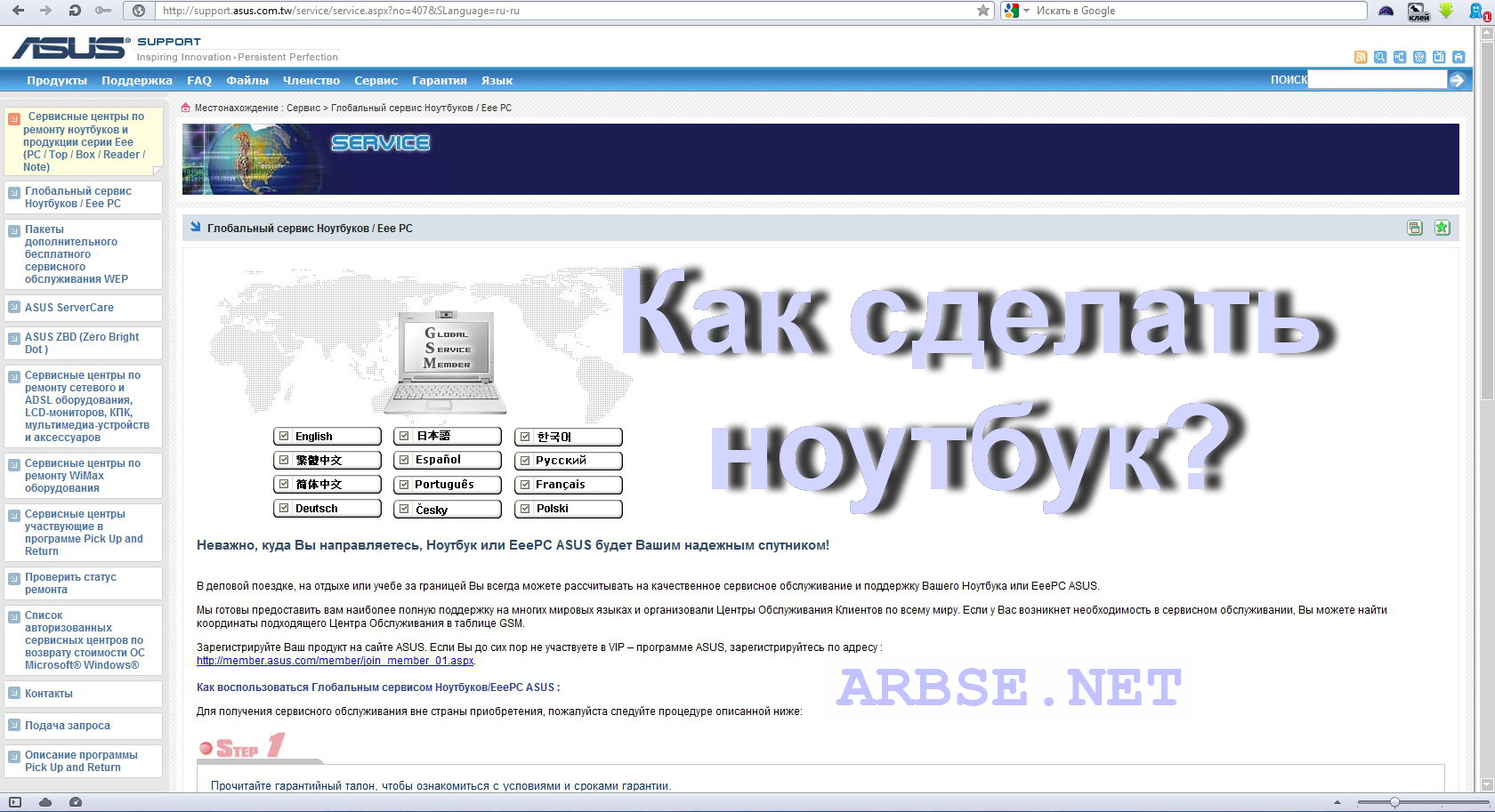Screen dimensions: 1495x812
Task: Open the WiMax repair service centers sidebar link
Action: (x=83, y=476)
